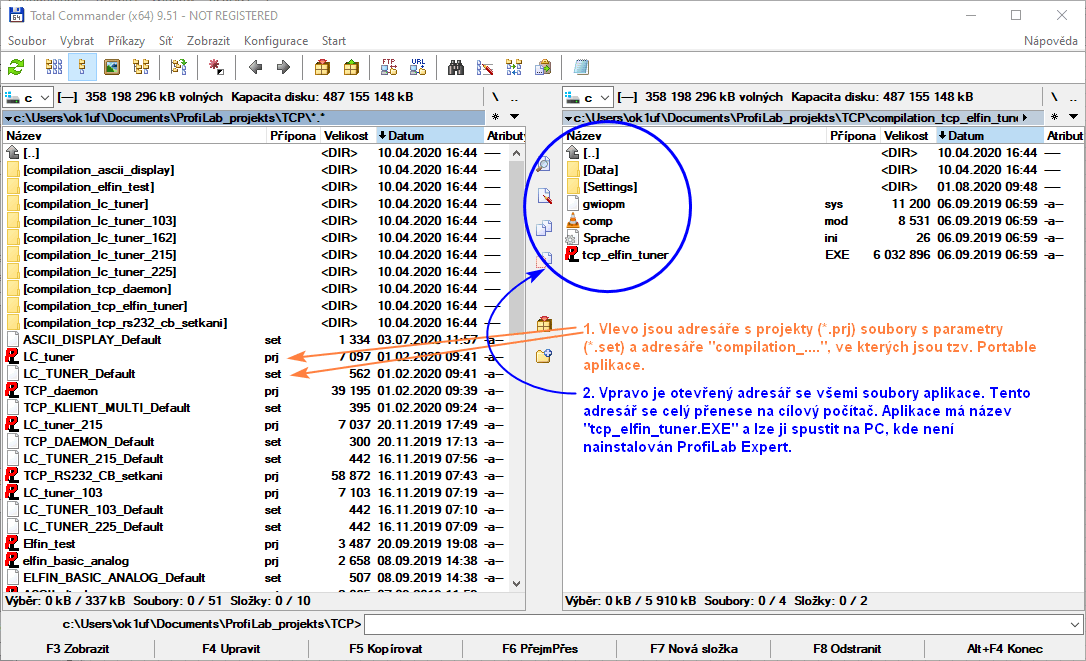Switch to thumbnail view using toolbar icon

(x=112, y=67)
